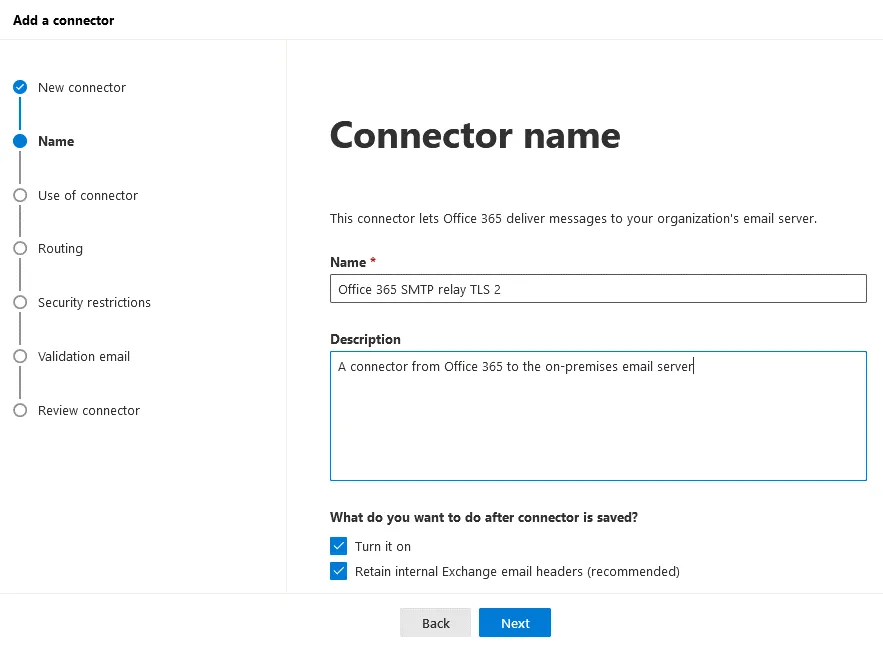Click the completed New connector step checkmark icon
The image size is (883, 650).
pyautogui.click(x=20, y=87)
